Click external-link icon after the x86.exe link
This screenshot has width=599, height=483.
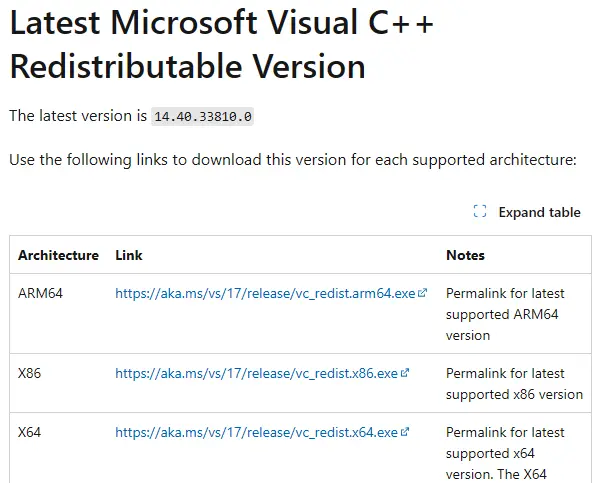coord(405,373)
